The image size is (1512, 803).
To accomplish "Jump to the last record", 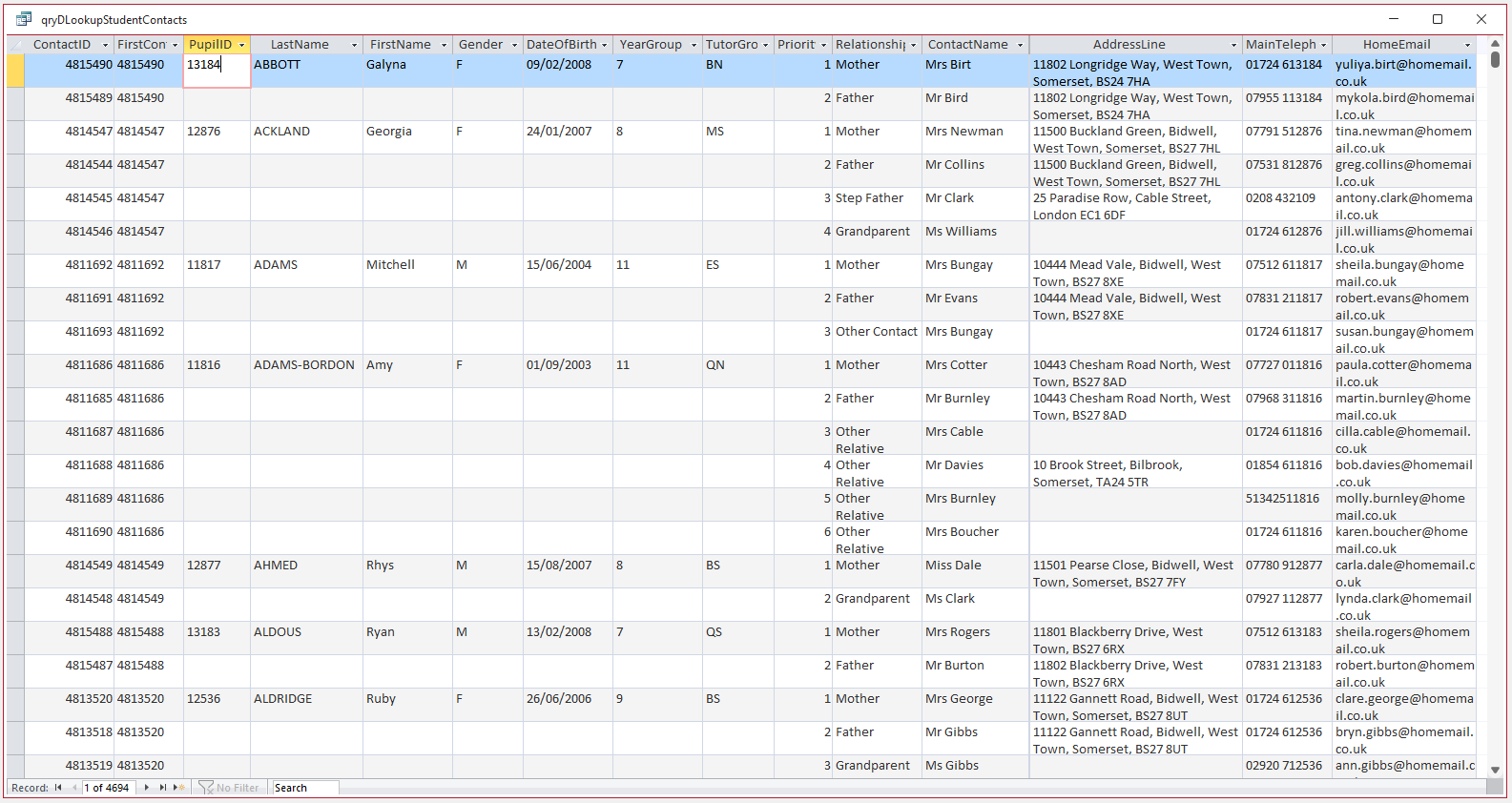I will tap(162, 788).
